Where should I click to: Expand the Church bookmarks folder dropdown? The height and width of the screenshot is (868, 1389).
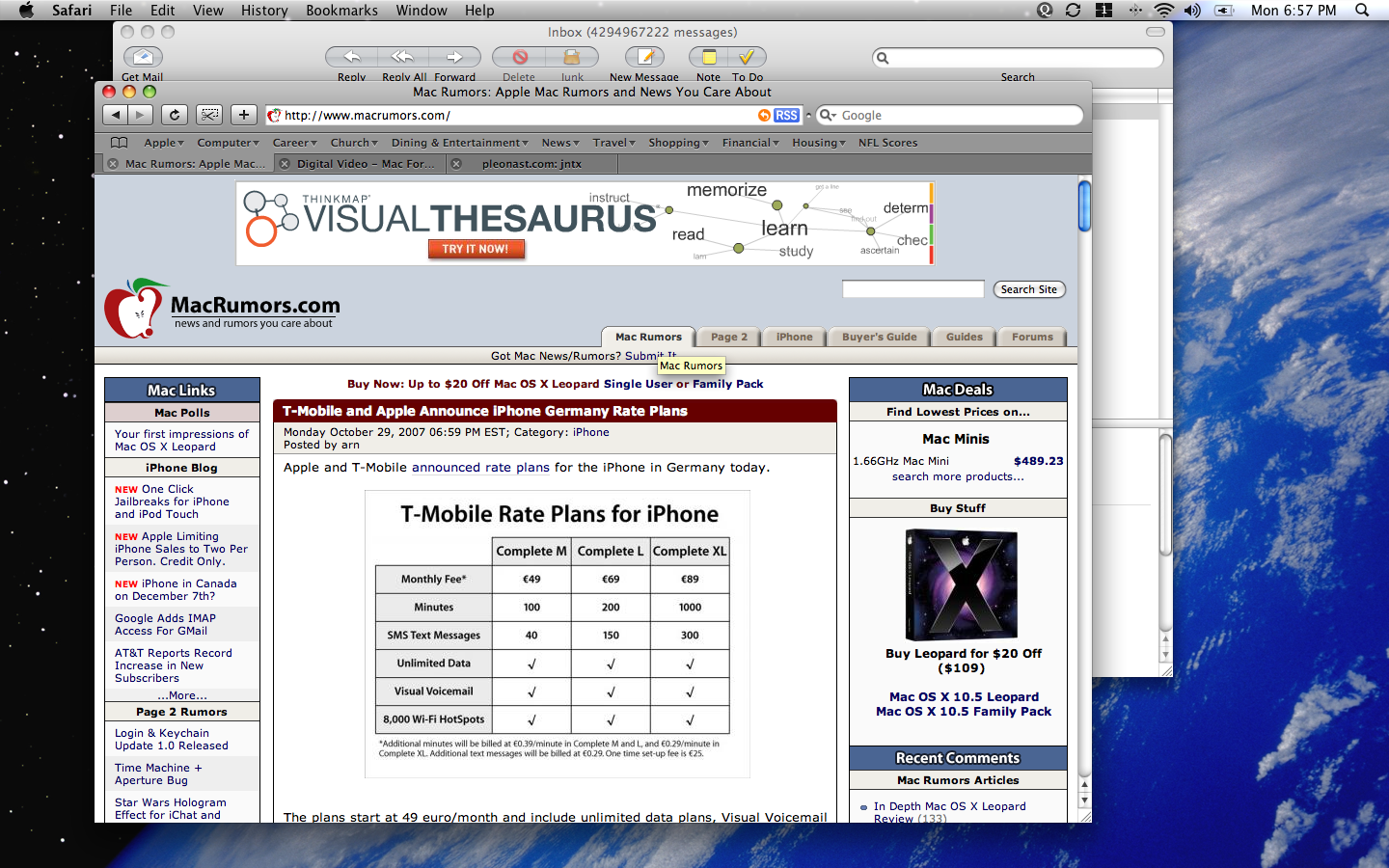(354, 143)
